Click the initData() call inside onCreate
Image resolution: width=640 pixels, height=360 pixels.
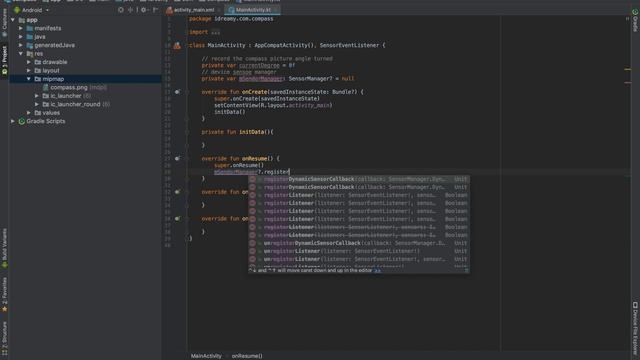(230, 112)
